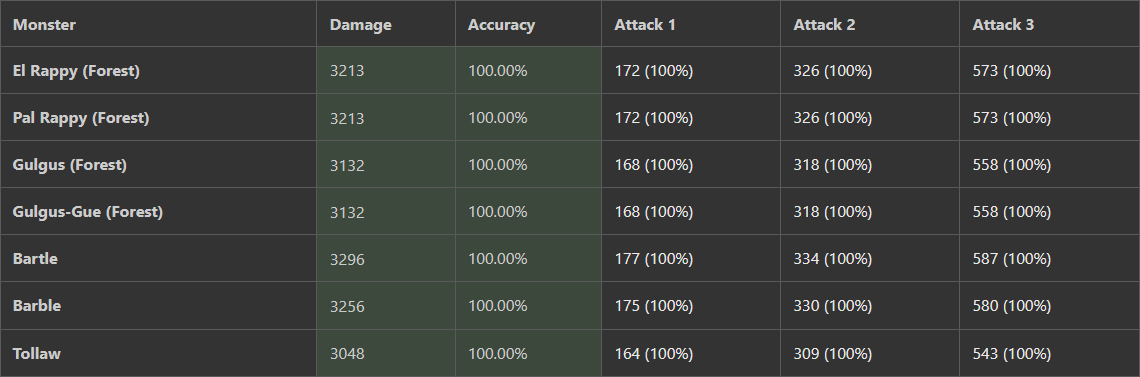Sort by the Damage column header

click(361, 25)
